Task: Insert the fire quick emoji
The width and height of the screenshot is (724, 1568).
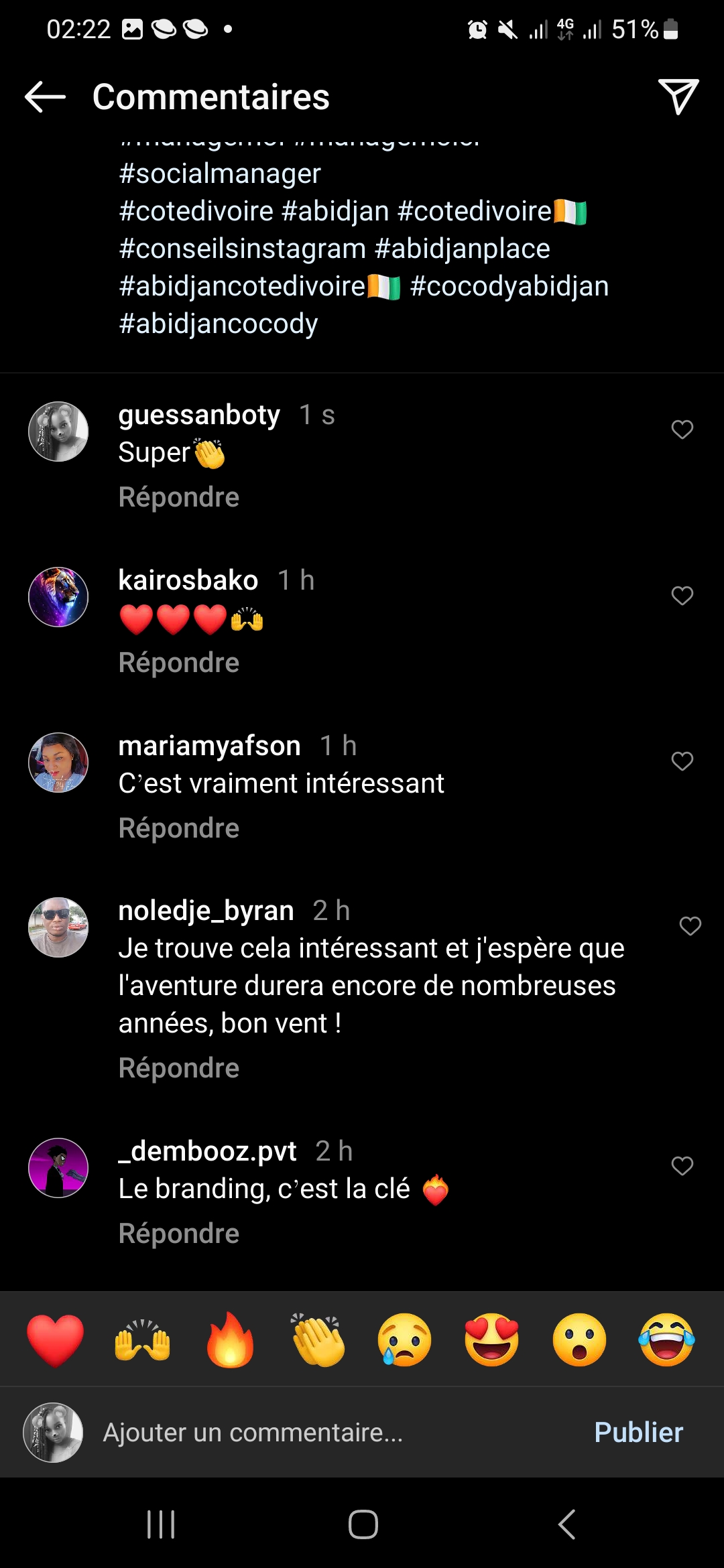Action: 230,1340
